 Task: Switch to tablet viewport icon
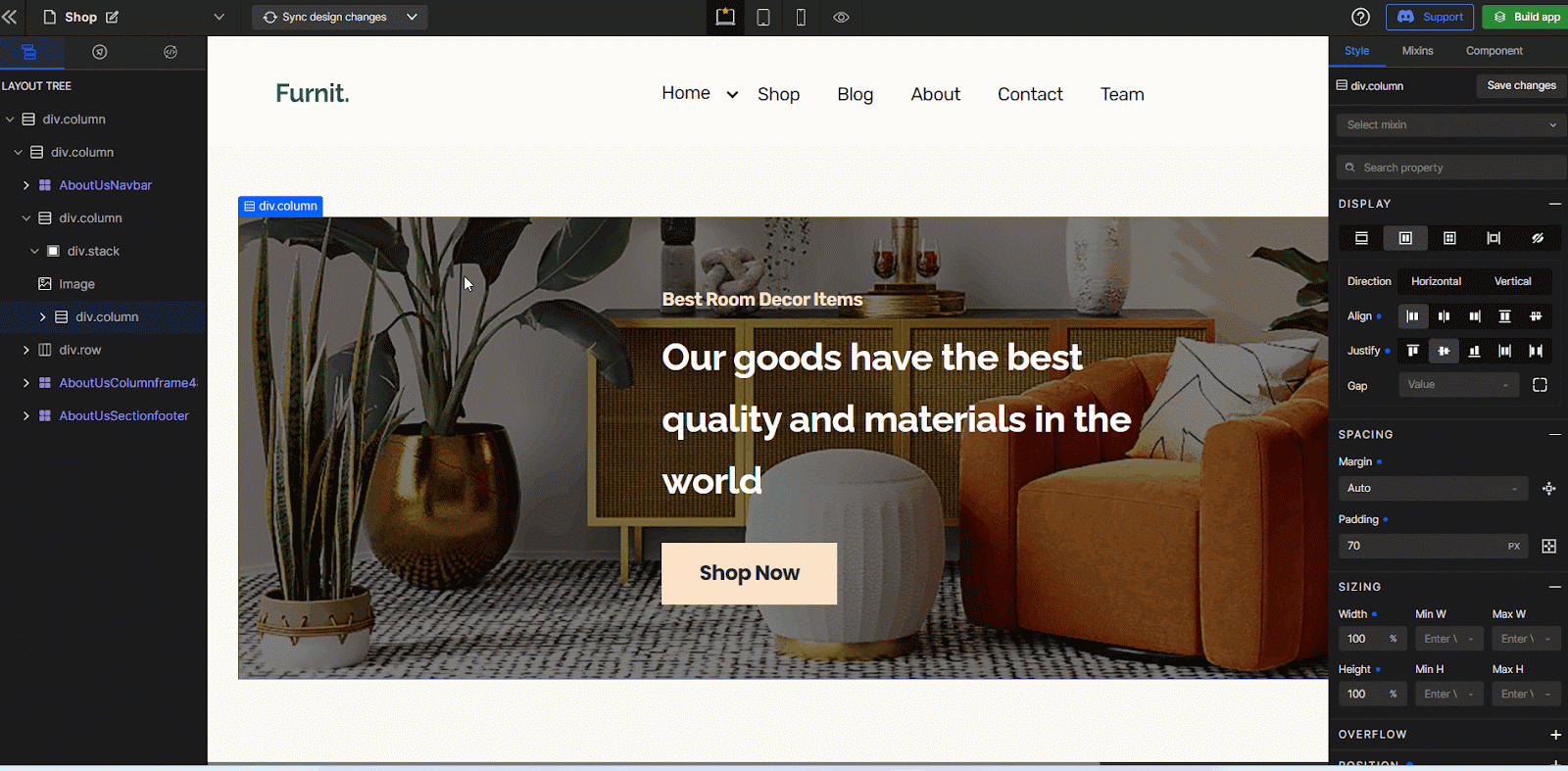point(763,17)
